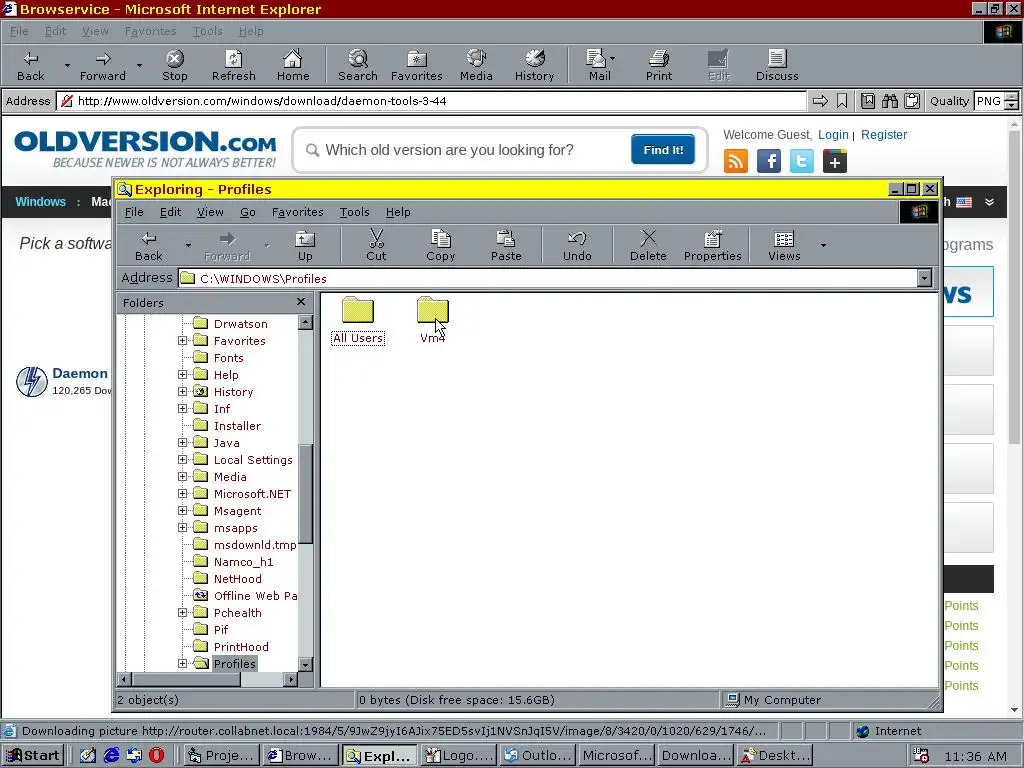Click Undo in Explorer toolbar
1024x768 pixels.
pos(577,246)
